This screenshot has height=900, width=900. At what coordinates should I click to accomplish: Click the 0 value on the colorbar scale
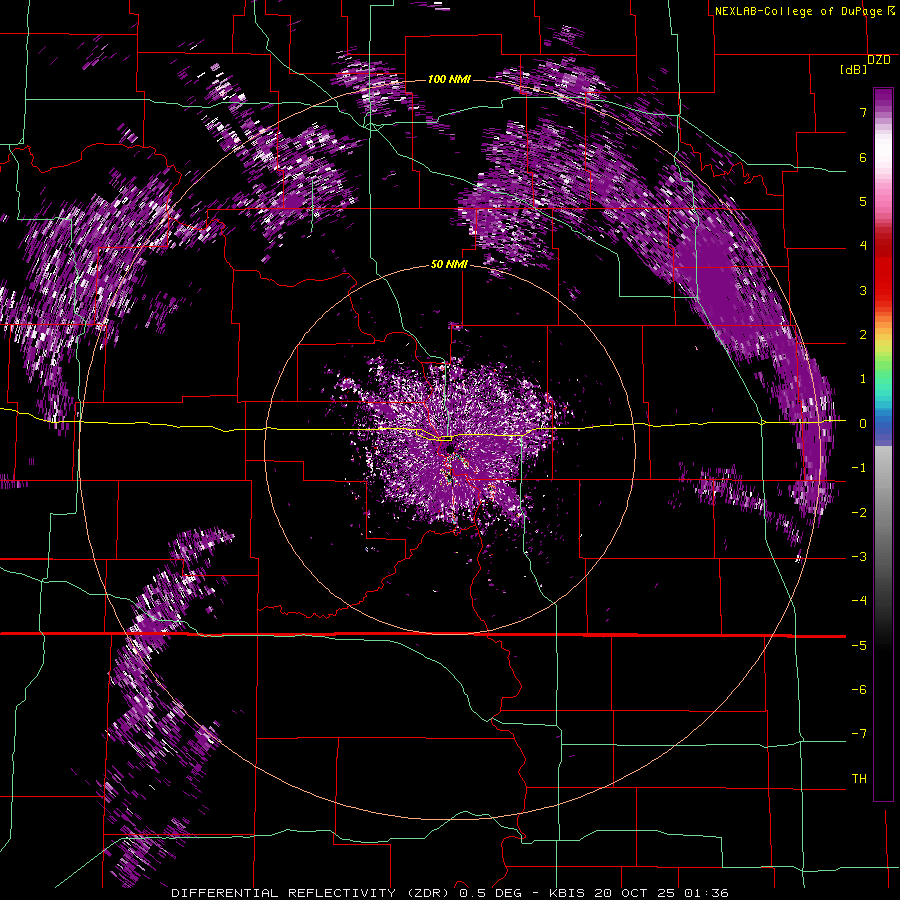[863, 424]
